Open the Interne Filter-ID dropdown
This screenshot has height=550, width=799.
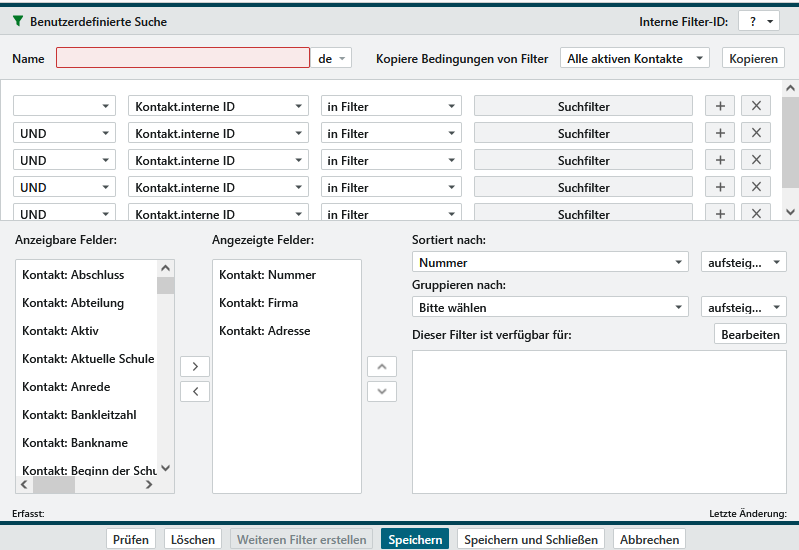(759, 21)
